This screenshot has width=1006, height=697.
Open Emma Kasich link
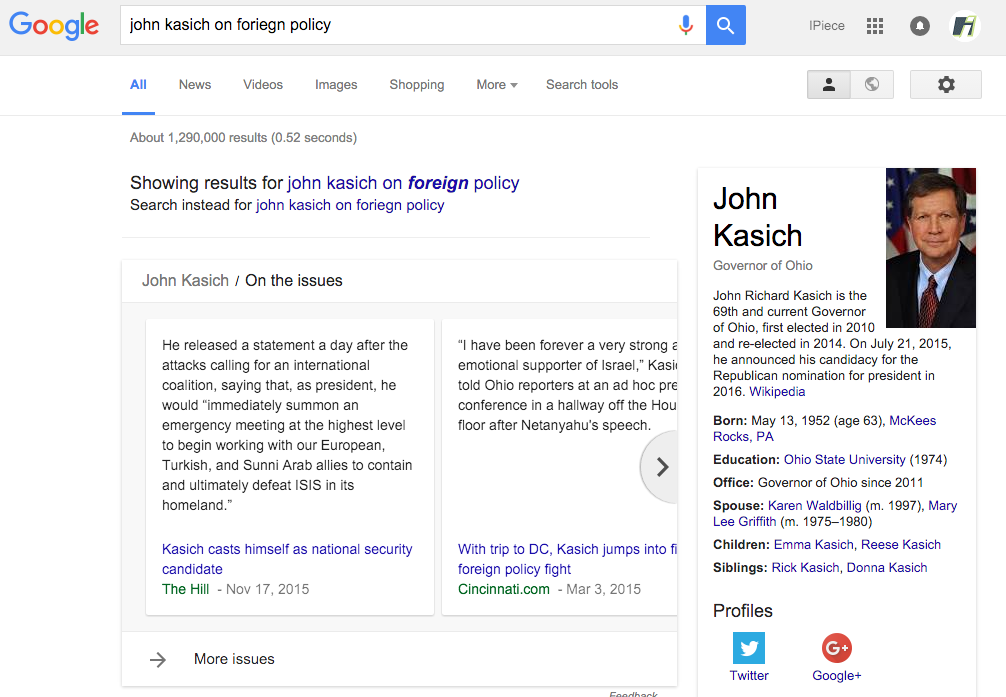click(814, 545)
